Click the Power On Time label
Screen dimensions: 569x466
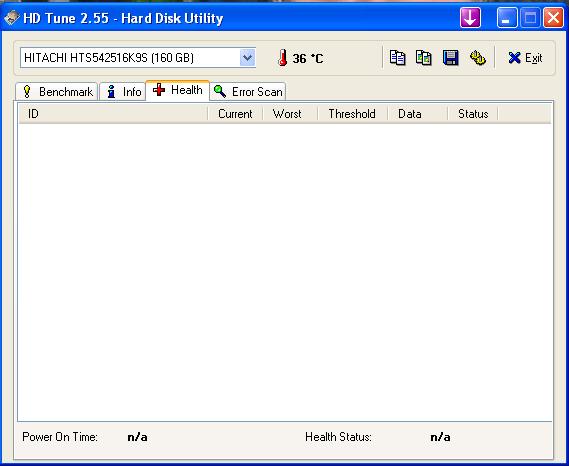tap(60, 437)
